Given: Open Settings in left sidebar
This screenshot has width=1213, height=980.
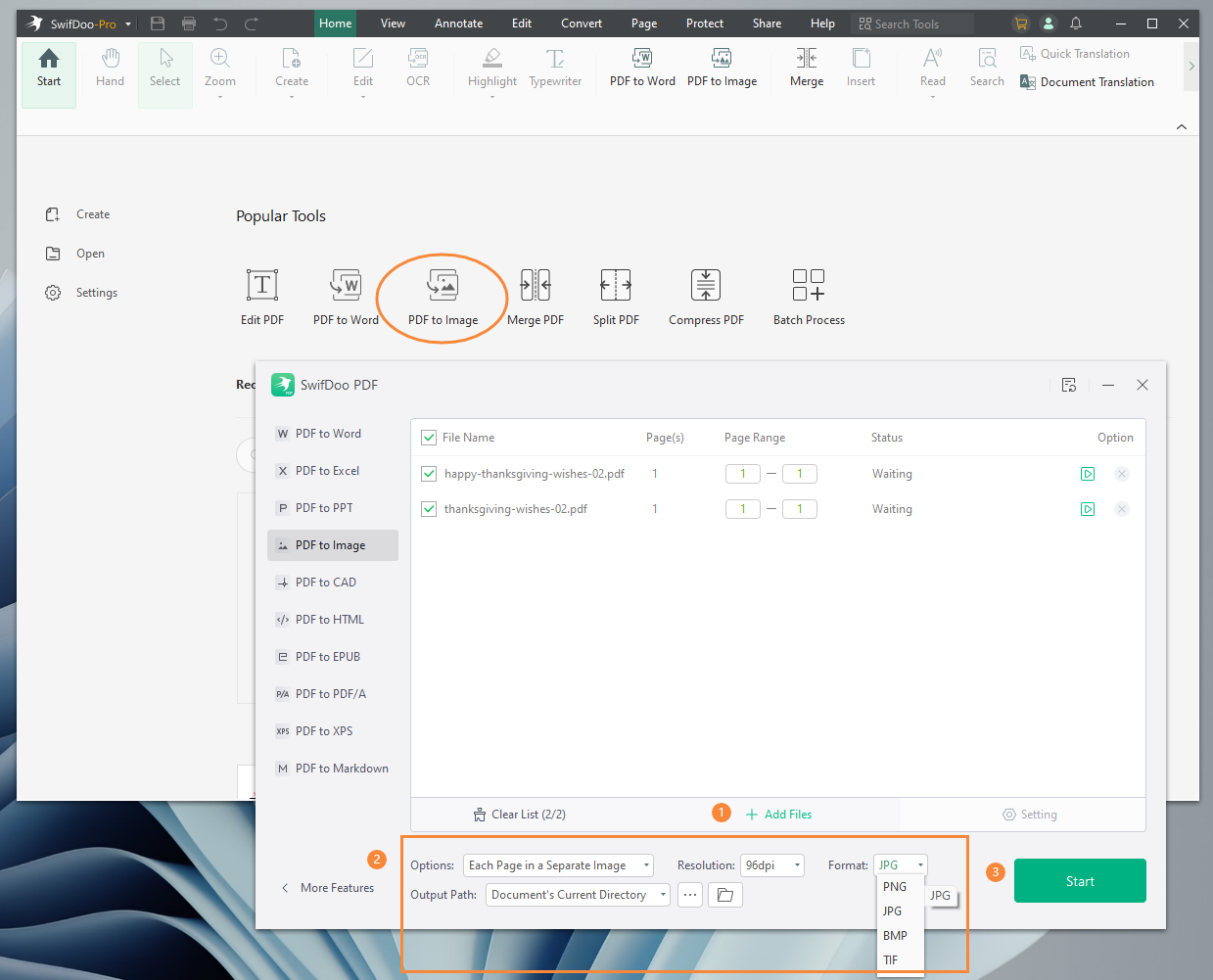Looking at the screenshot, I should click(81, 293).
